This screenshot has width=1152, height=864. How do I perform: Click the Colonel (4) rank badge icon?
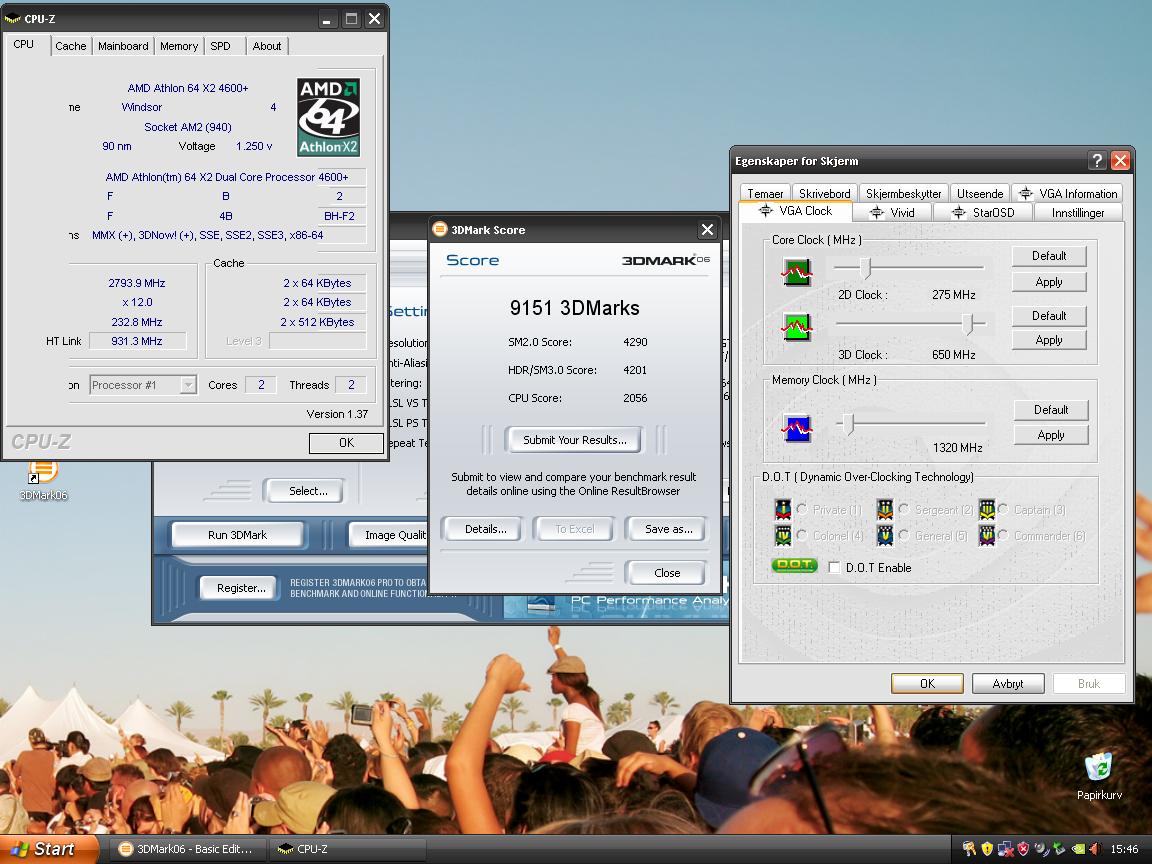pyautogui.click(x=783, y=535)
